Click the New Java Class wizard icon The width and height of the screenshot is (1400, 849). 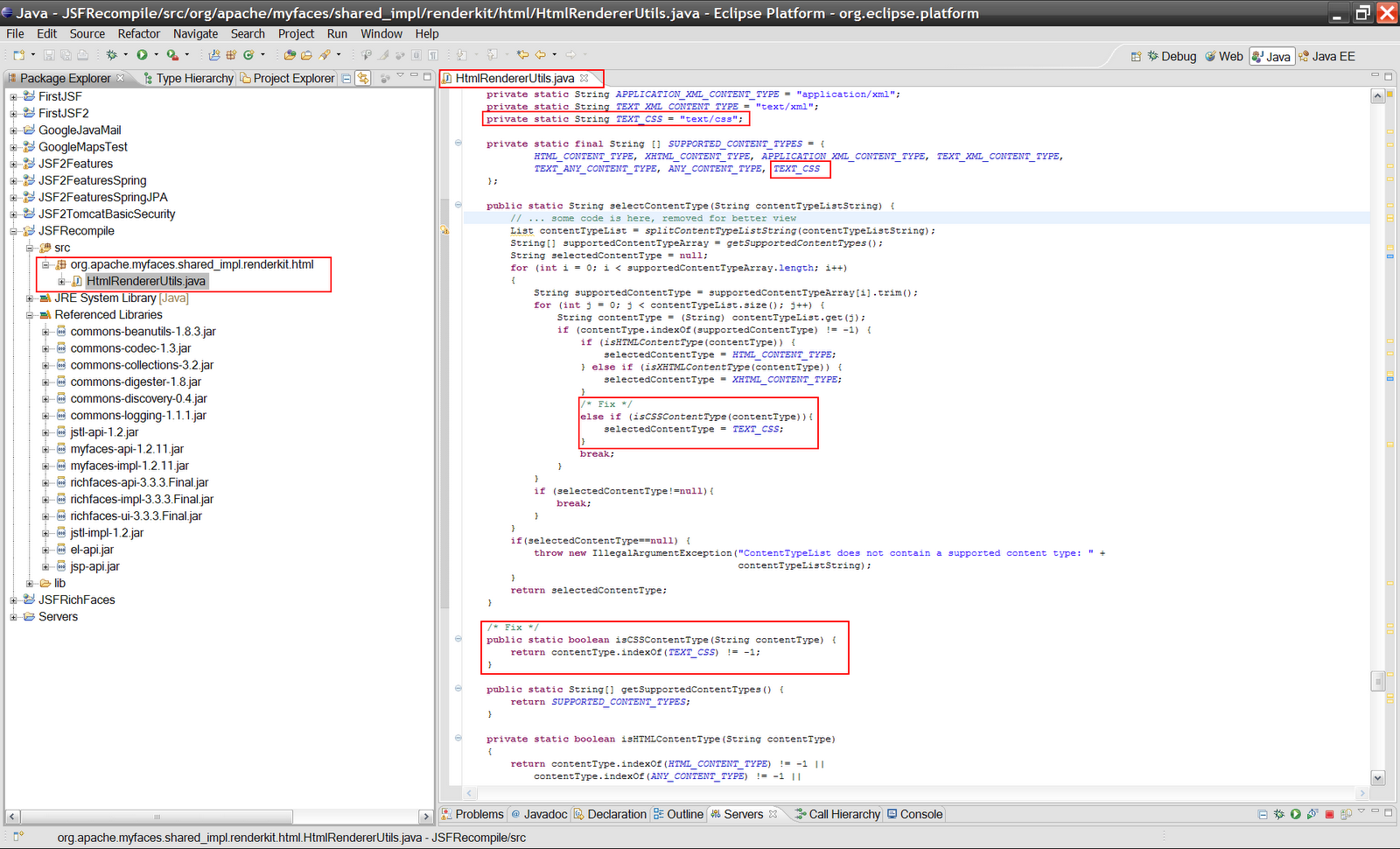248,54
